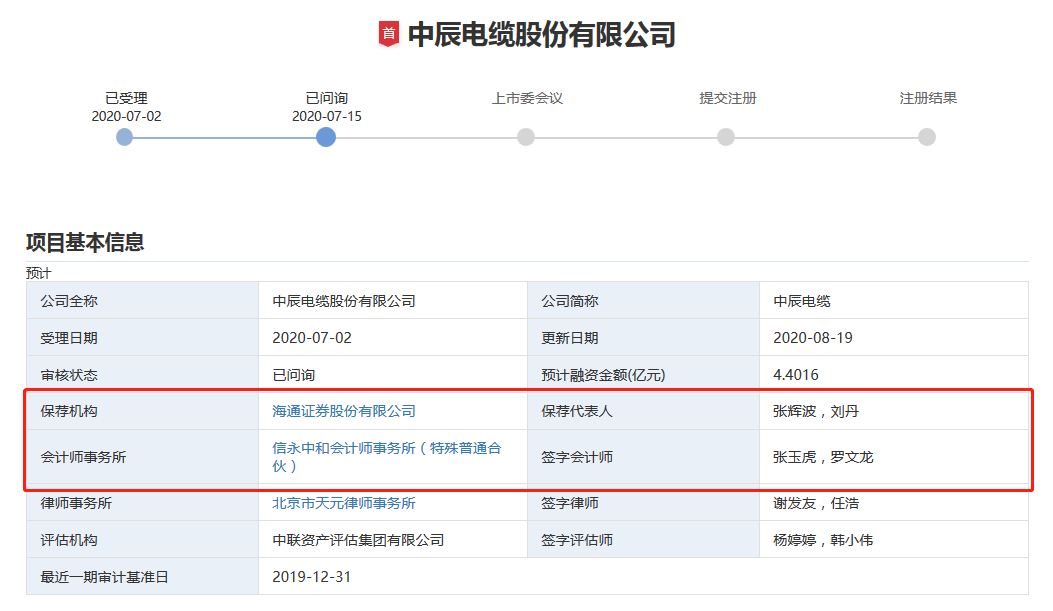Select the 上市委会议 timeline node dot
Screen dimensions: 1053x611
pyautogui.click(x=526, y=138)
